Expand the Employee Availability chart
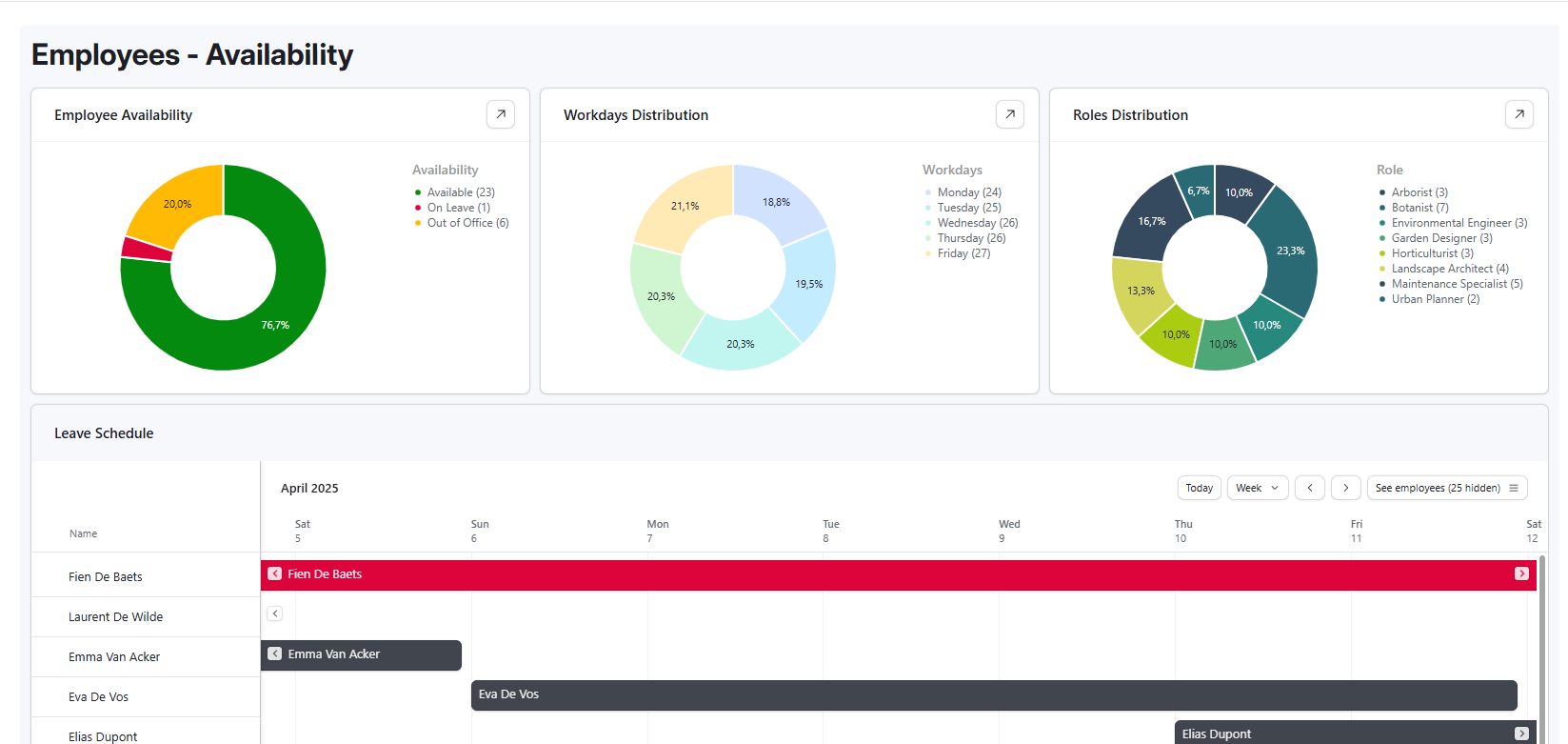The width and height of the screenshot is (1568, 744). click(501, 114)
